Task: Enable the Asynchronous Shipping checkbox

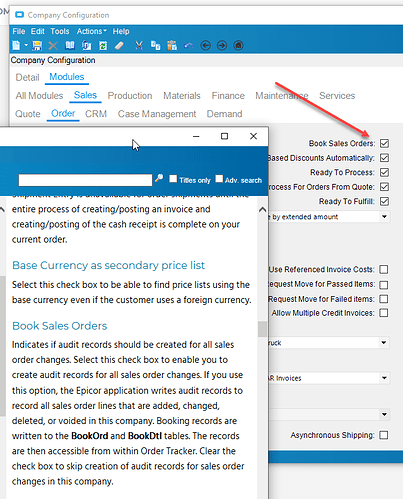Action: pyautogui.click(x=384, y=435)
